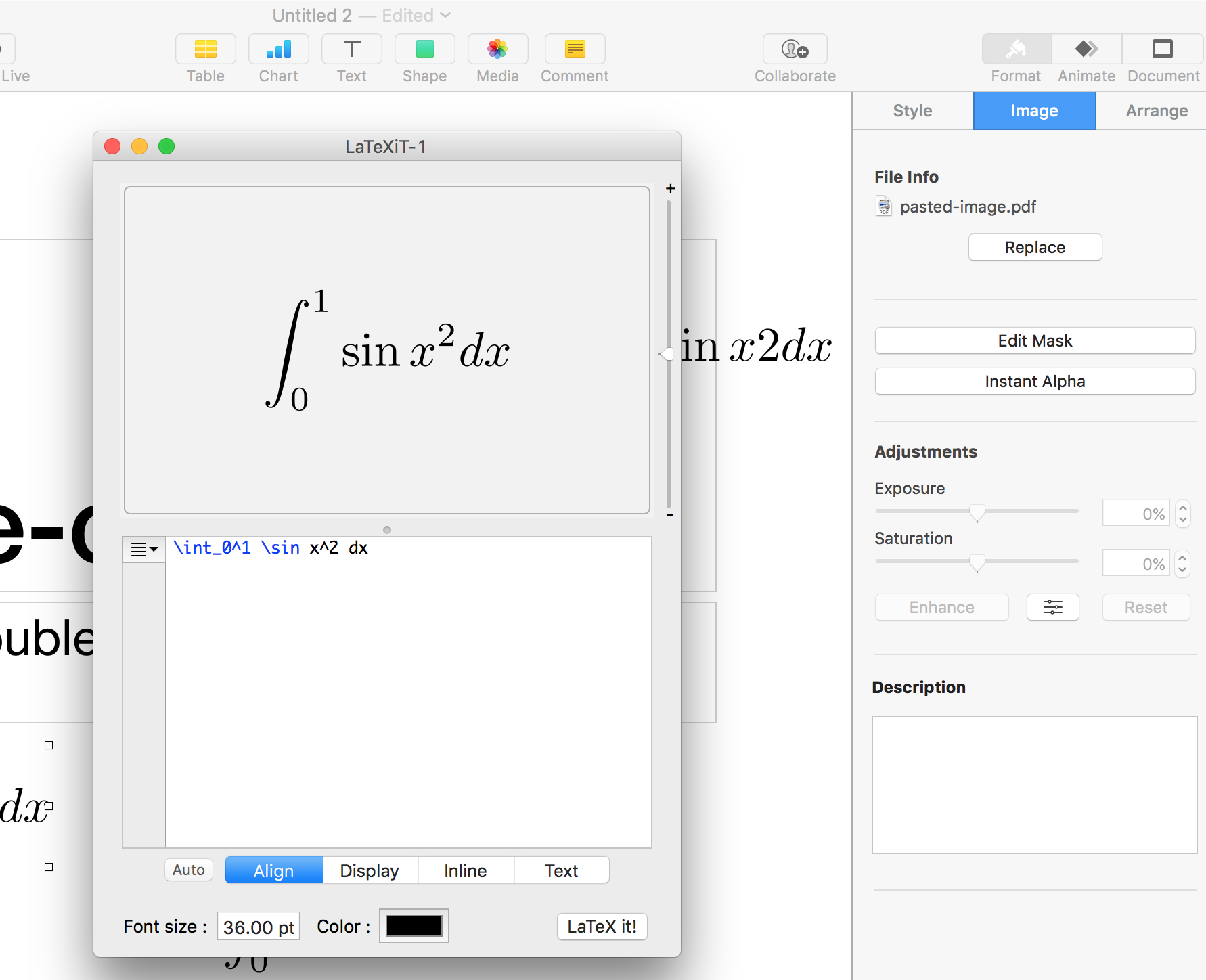Click the Exposure percentage field
This screenshot has height=980, width=1206.
point(1137,513)
